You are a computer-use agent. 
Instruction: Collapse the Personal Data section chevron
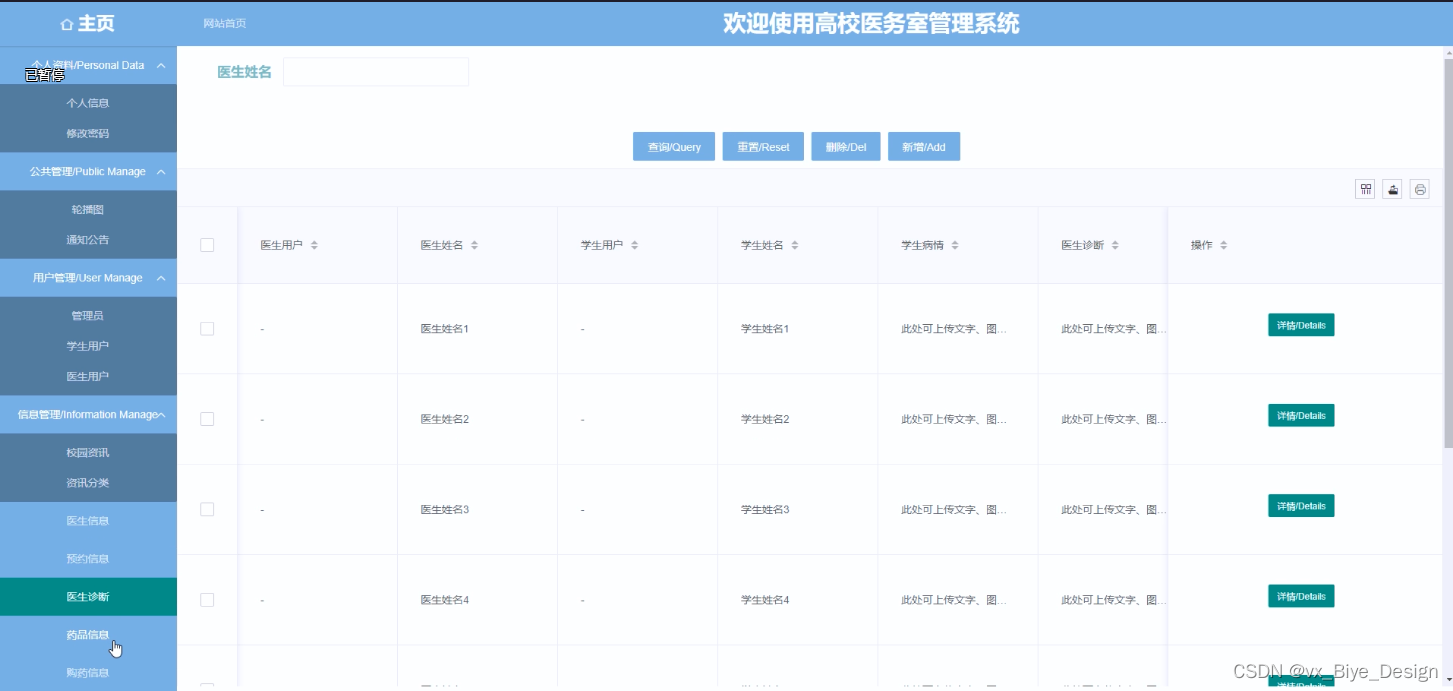coord(161,65)
